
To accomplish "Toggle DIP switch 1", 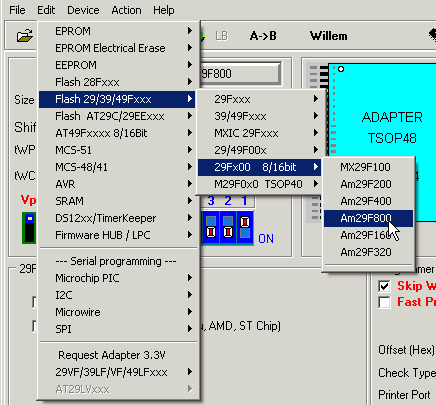I will pos(245,227).
